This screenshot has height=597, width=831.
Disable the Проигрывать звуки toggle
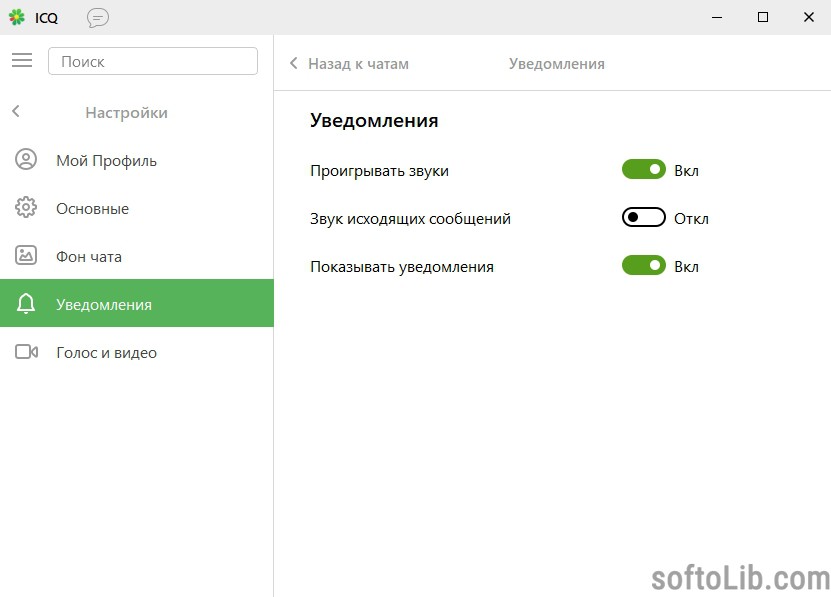coord(643,170)
